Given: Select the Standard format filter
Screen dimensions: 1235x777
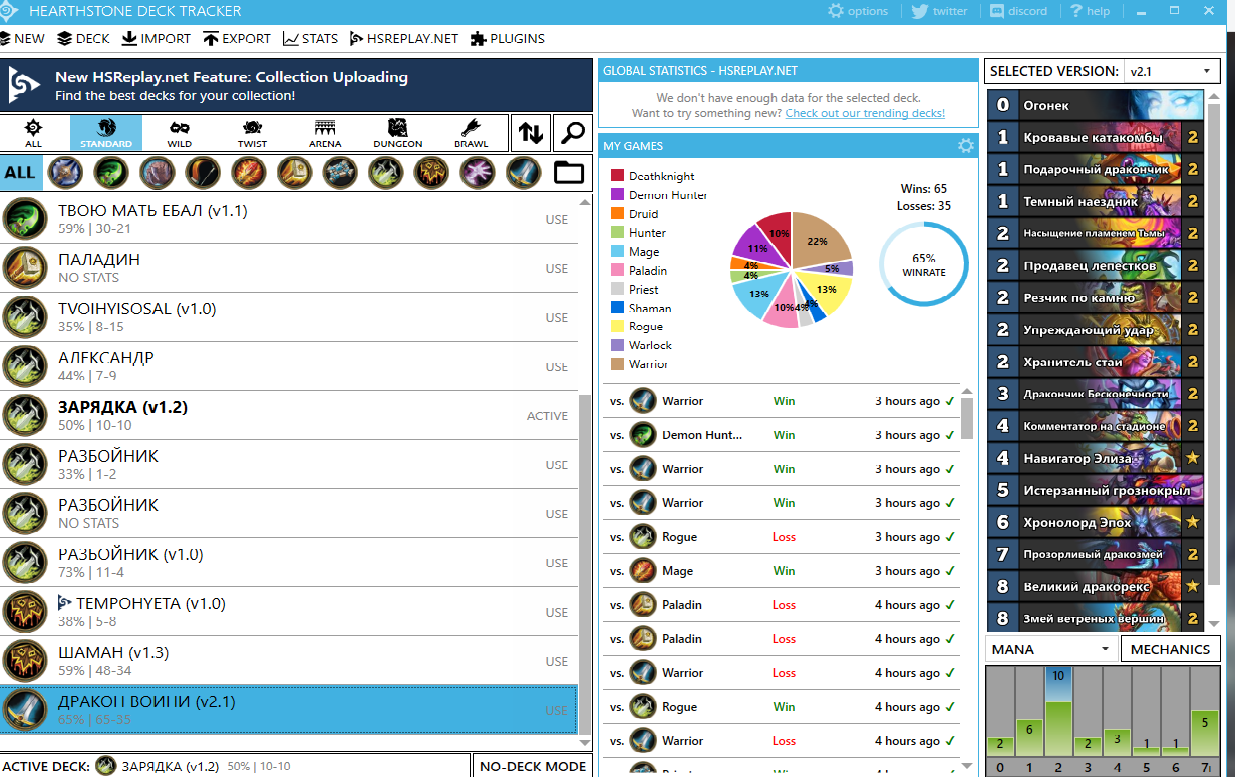Looking at the screenshot, I should tap(106, 132).
